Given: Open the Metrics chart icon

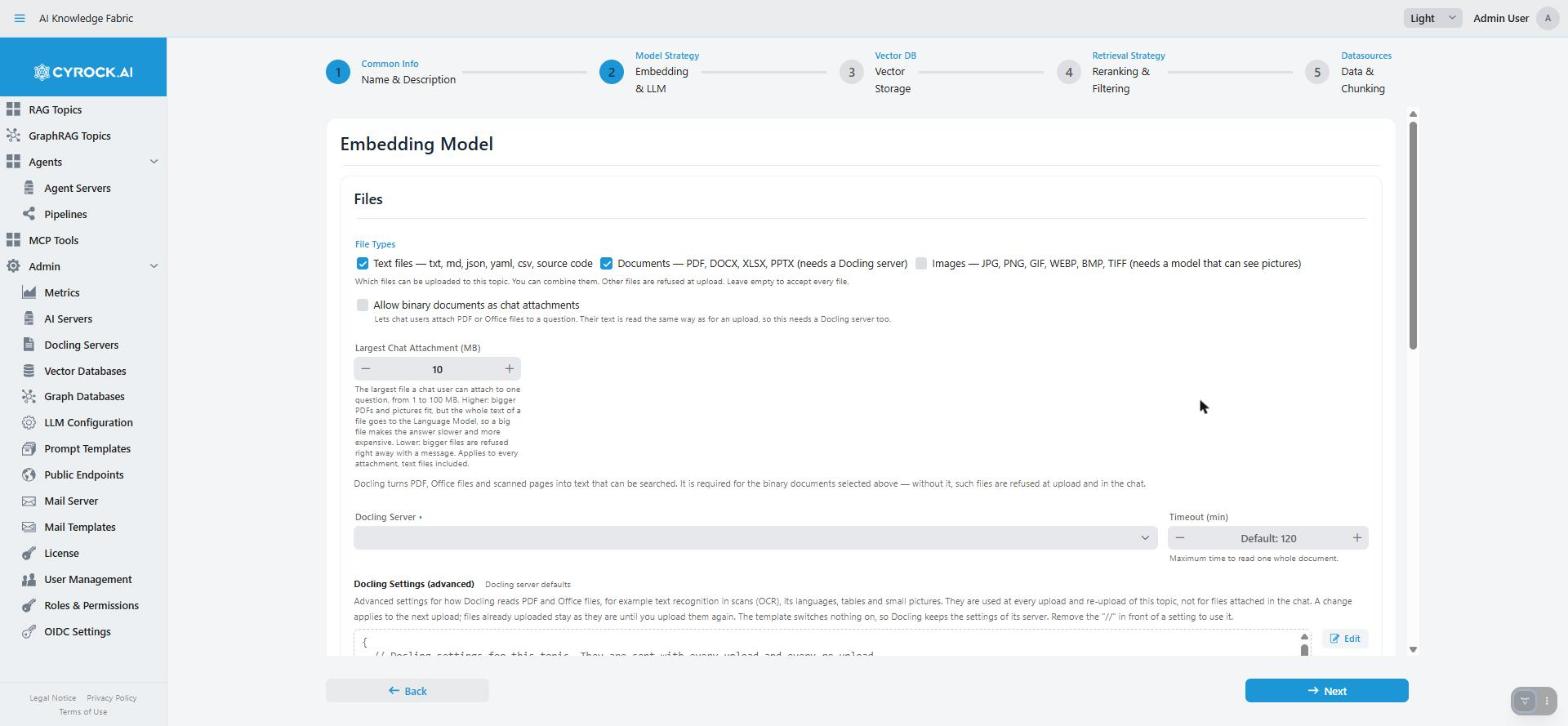Looking at the screenshot, I should tap(29, 292).
